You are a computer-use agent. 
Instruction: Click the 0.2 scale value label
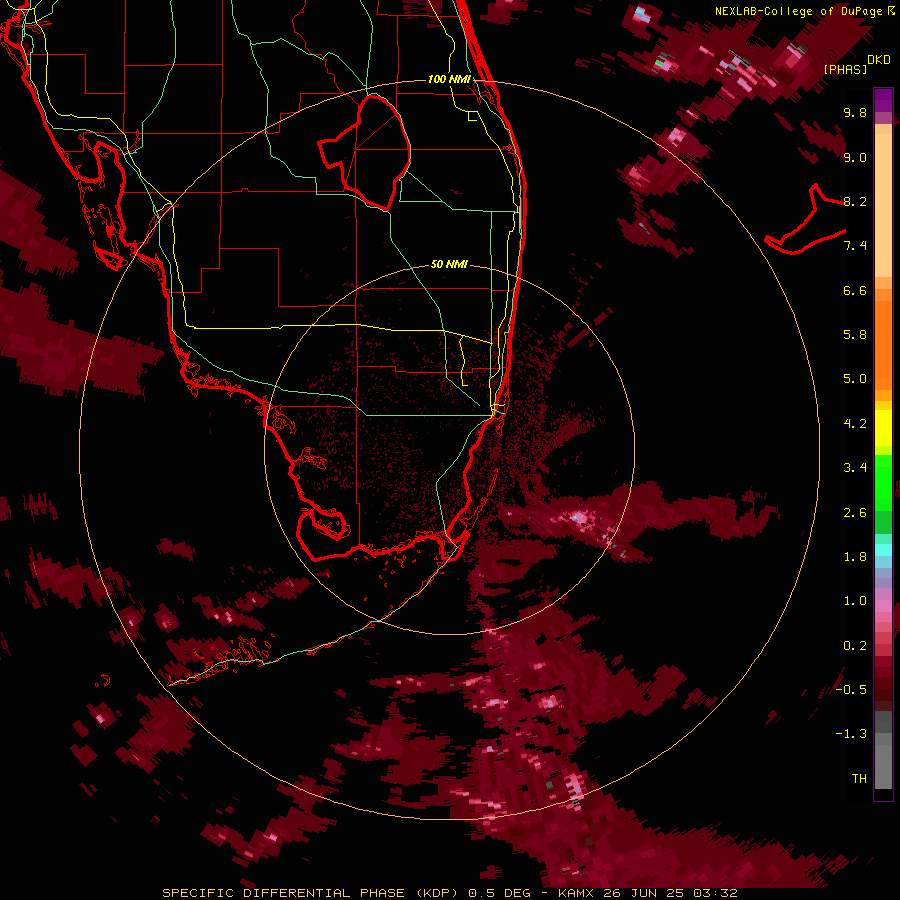click(855, 646)
